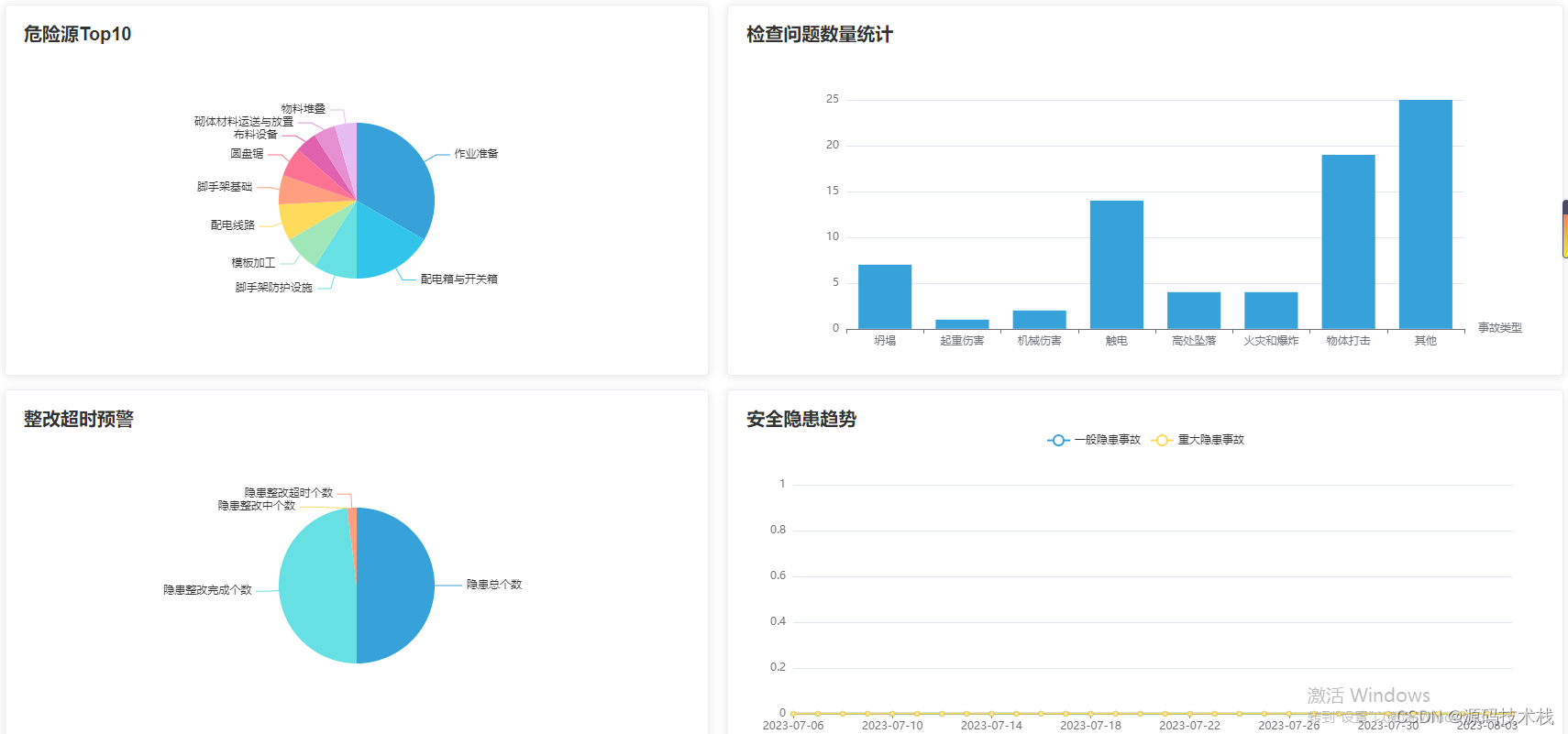Image resolution: width=1568 pixels, height=734 pixels.
Task: Click the 布料设备 pie label
Action: [x=255, y=135]
